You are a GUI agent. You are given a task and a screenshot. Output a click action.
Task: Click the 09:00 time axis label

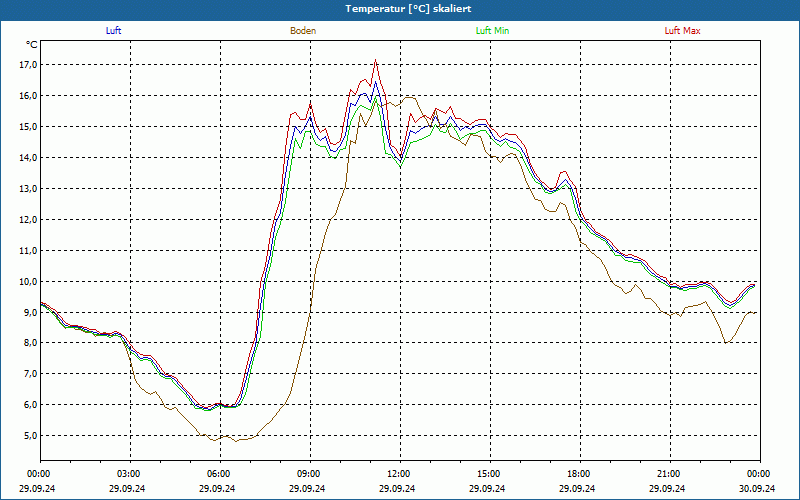click(x=310, y=474)
